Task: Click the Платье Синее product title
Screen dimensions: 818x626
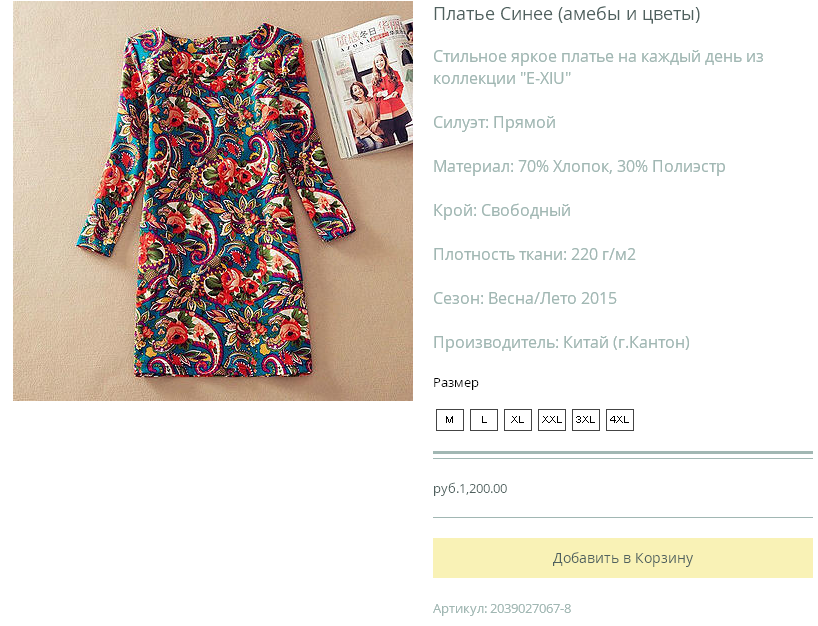Action: coord(567,14)
